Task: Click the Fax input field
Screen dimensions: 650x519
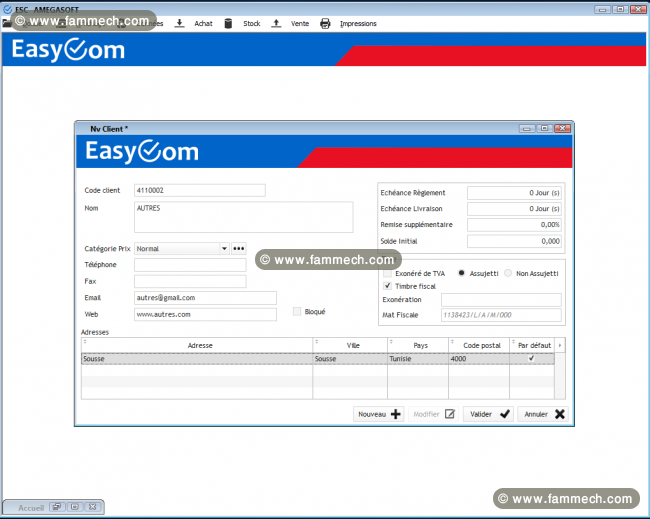Action: pyautogui.click(x=190, y=281)
